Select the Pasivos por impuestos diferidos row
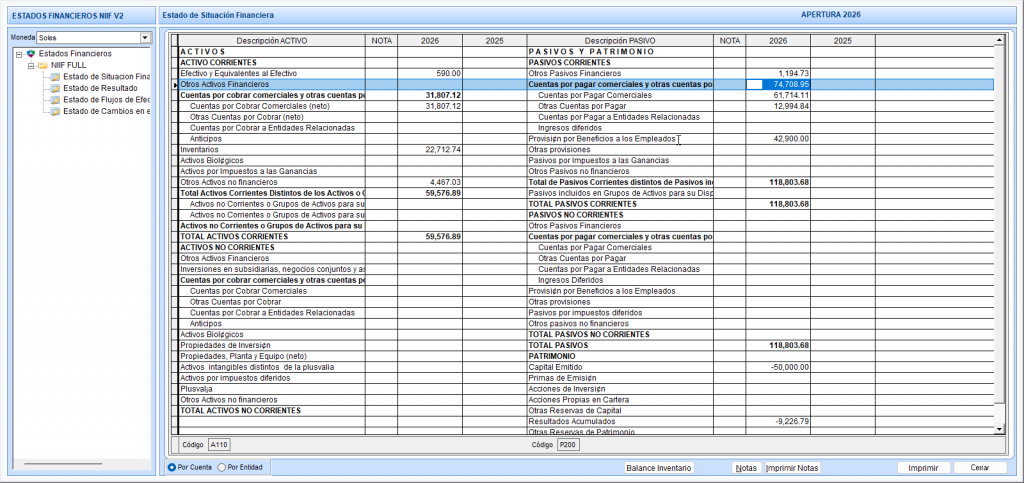 point(620,313)
